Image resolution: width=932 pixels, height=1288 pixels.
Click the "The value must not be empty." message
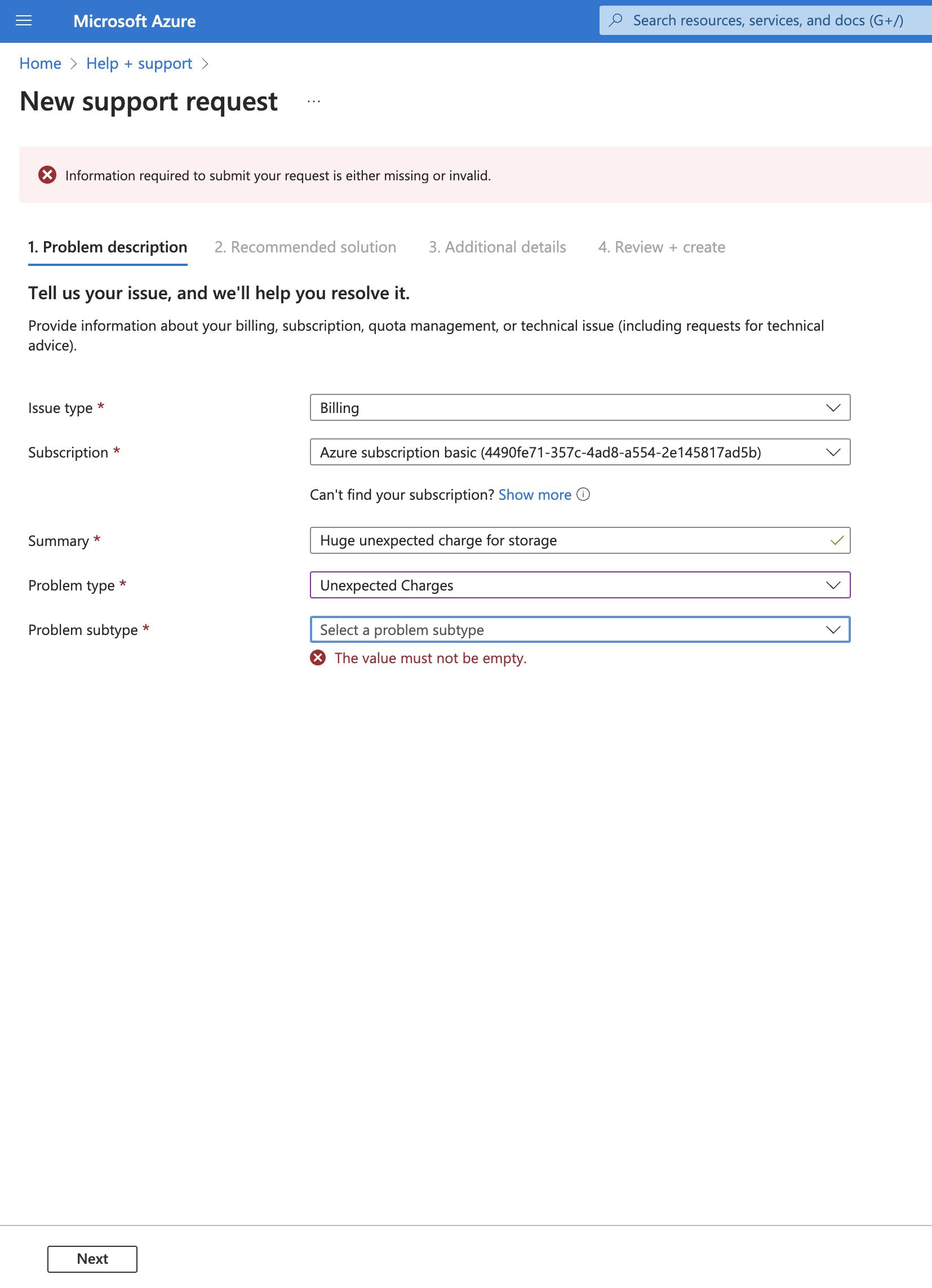431,658
